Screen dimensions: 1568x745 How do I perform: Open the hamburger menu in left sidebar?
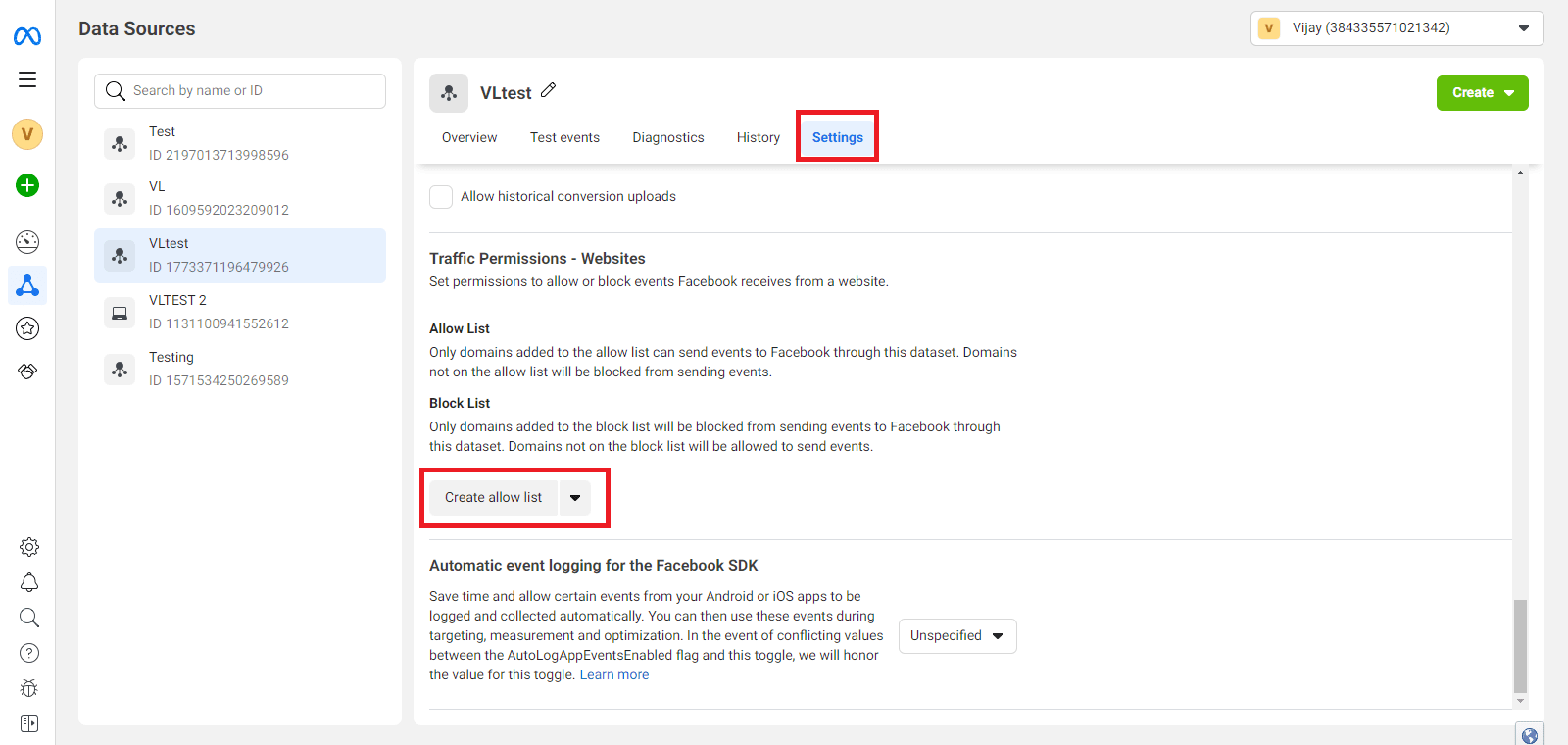[27, 79]
